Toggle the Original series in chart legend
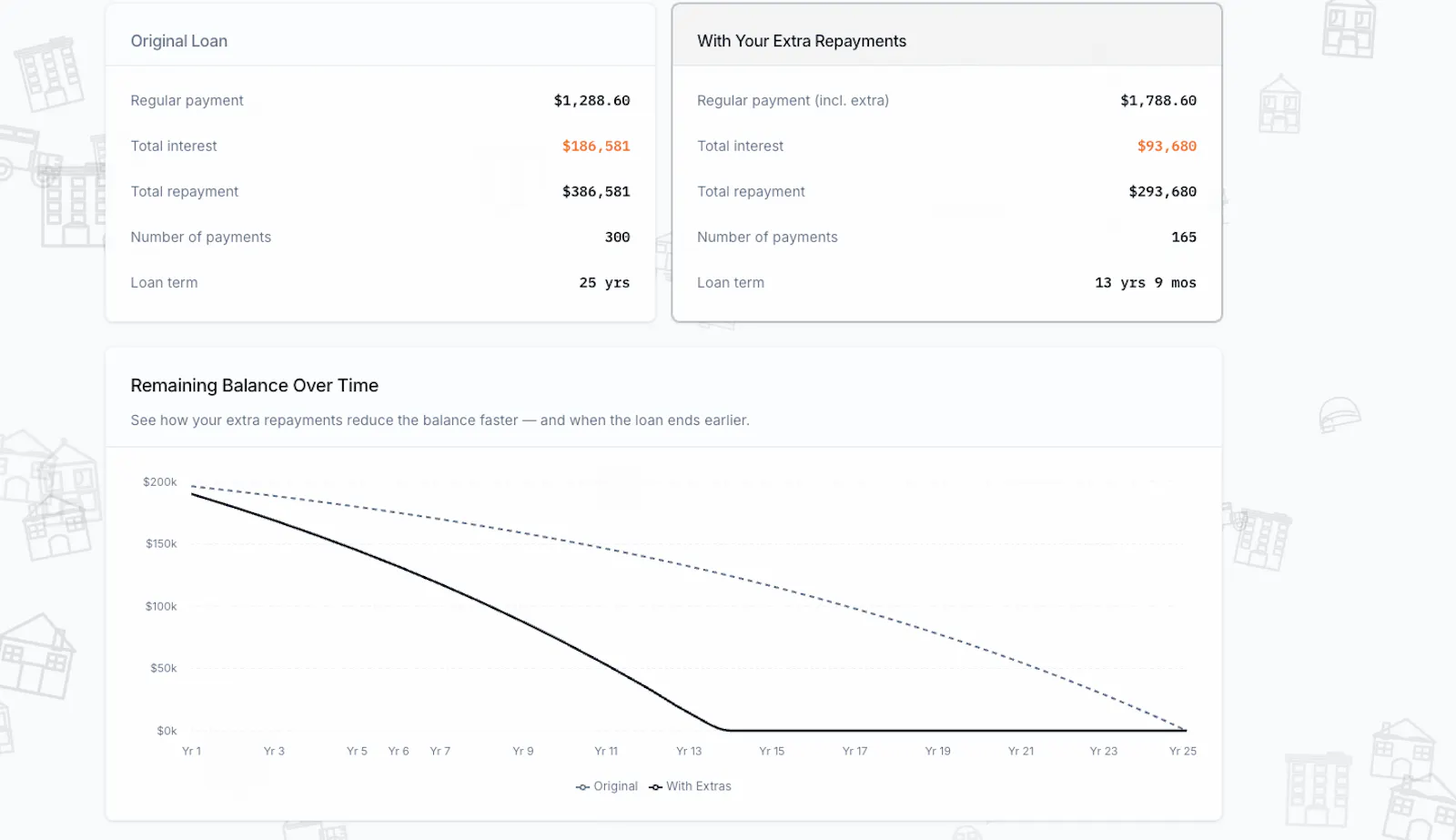 607,786
